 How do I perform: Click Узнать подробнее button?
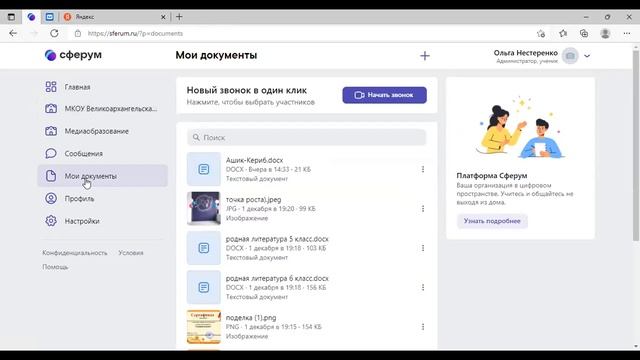492,221
